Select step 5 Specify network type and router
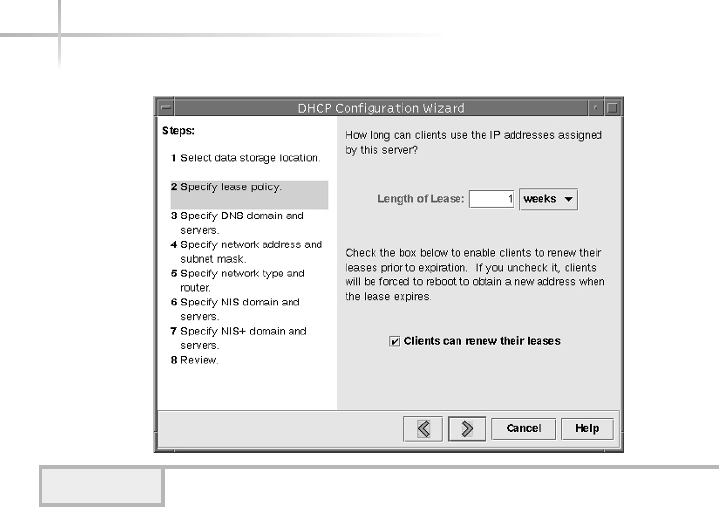The height and width of the screenshot is (507, 719). tap(238, 281)
